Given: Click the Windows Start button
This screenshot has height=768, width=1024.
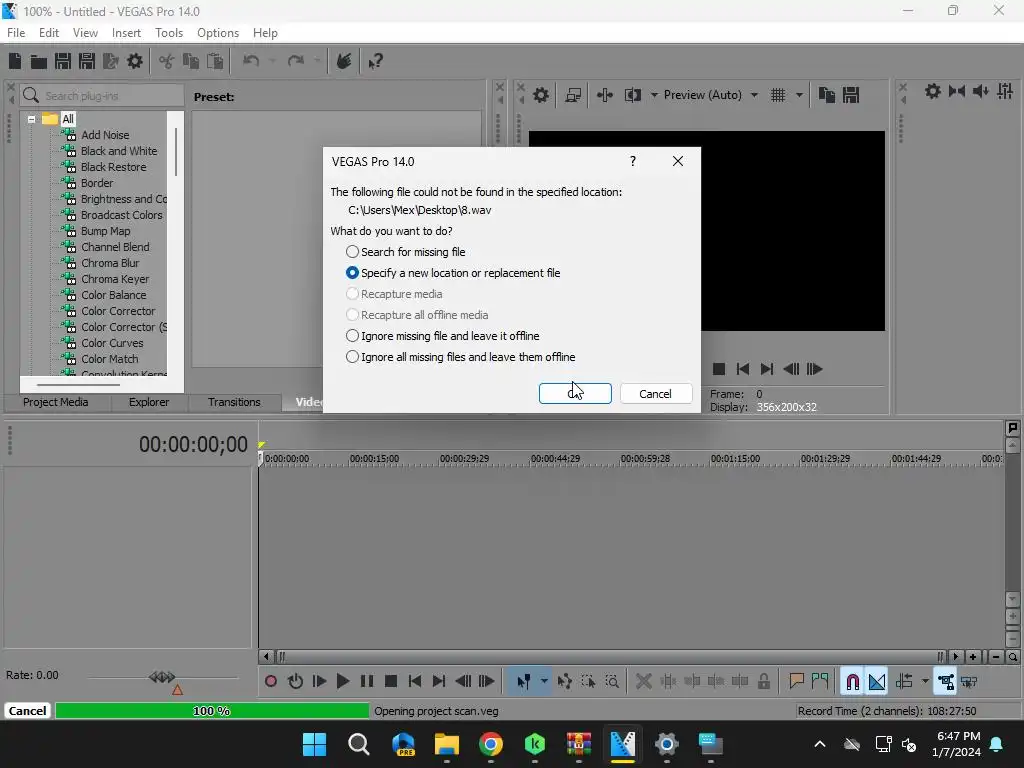Looking at the screenshot, I should (314, 744).
